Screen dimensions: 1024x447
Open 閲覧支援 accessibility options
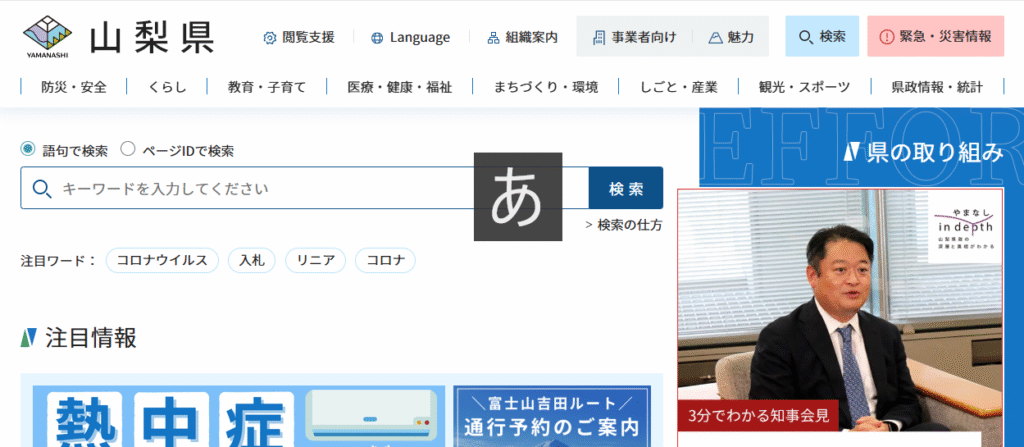(299, 37)
